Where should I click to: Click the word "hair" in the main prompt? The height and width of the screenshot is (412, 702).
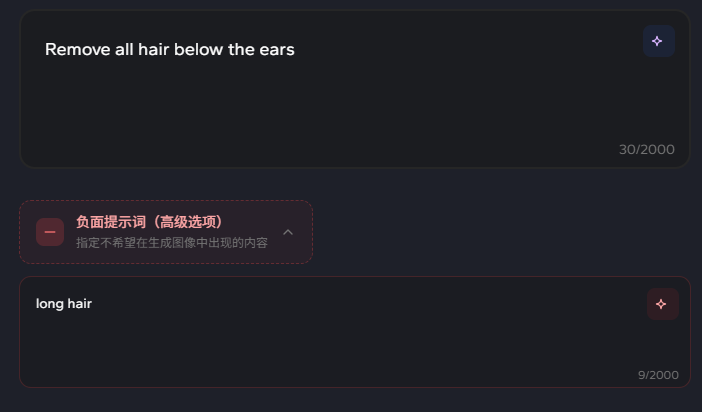click(152, 49)
